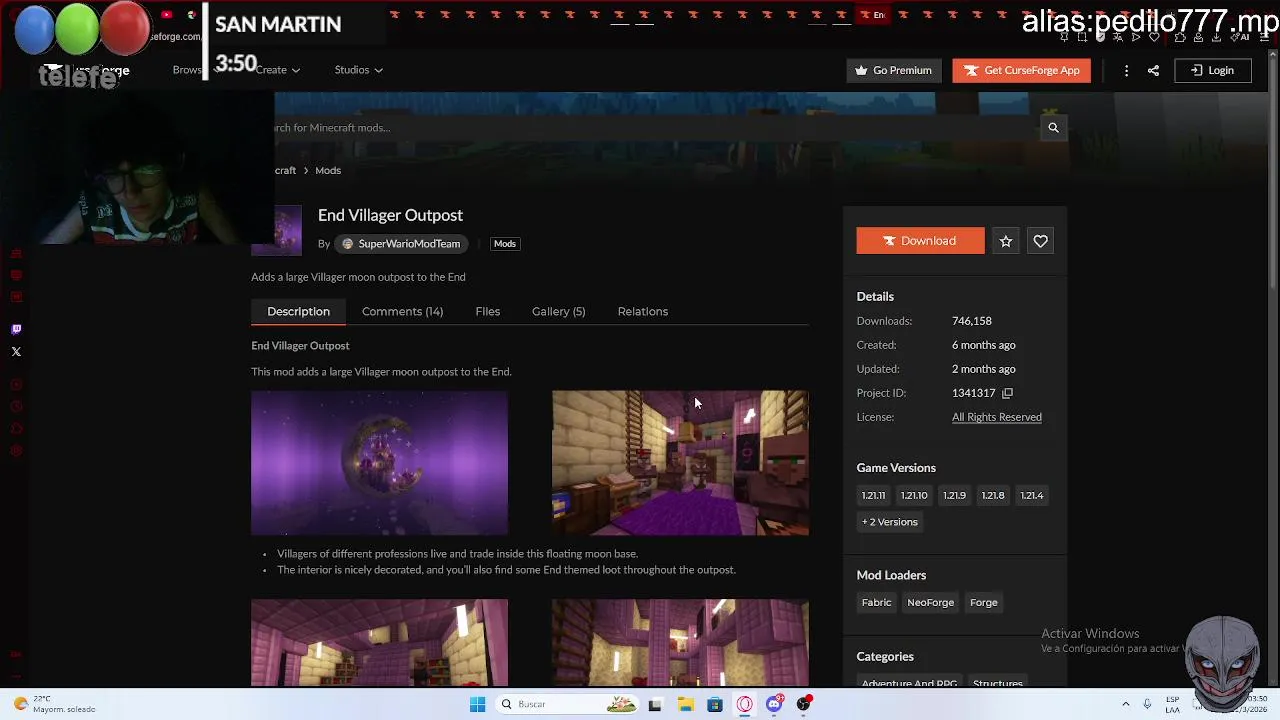Click the orange Download button

coord(920,241)
